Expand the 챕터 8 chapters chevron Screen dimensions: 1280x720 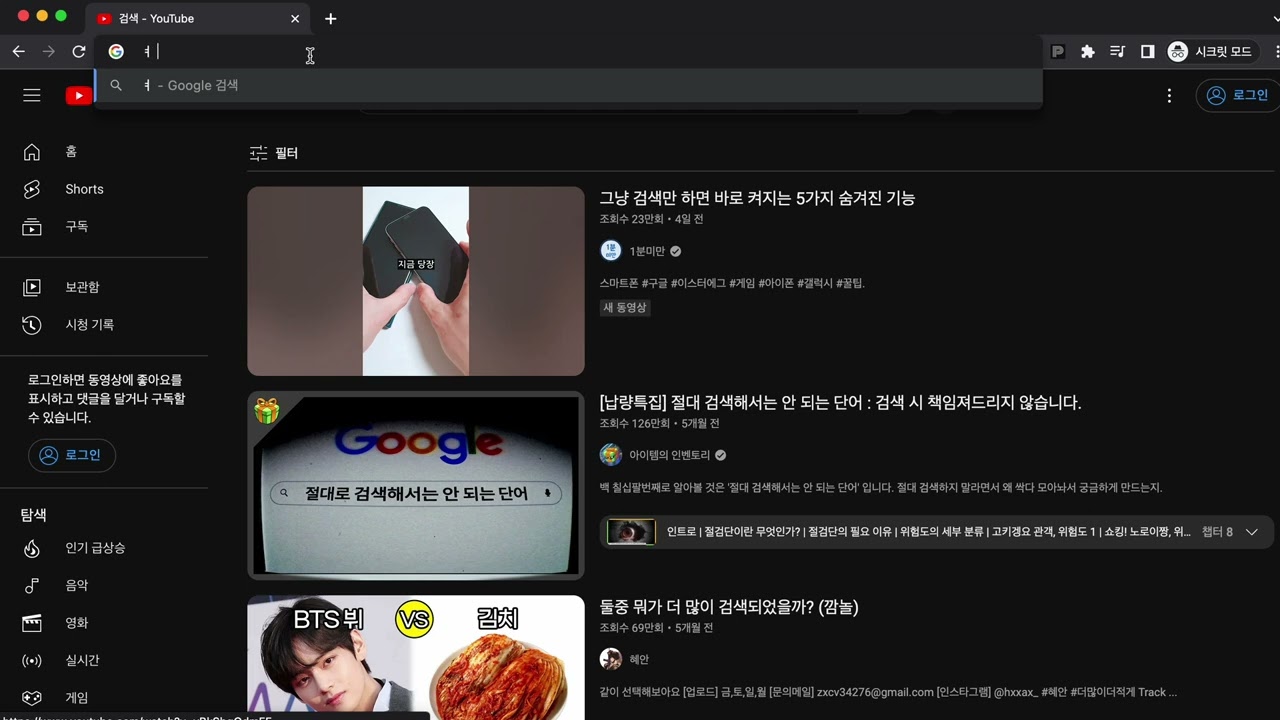click(1251, 532)
